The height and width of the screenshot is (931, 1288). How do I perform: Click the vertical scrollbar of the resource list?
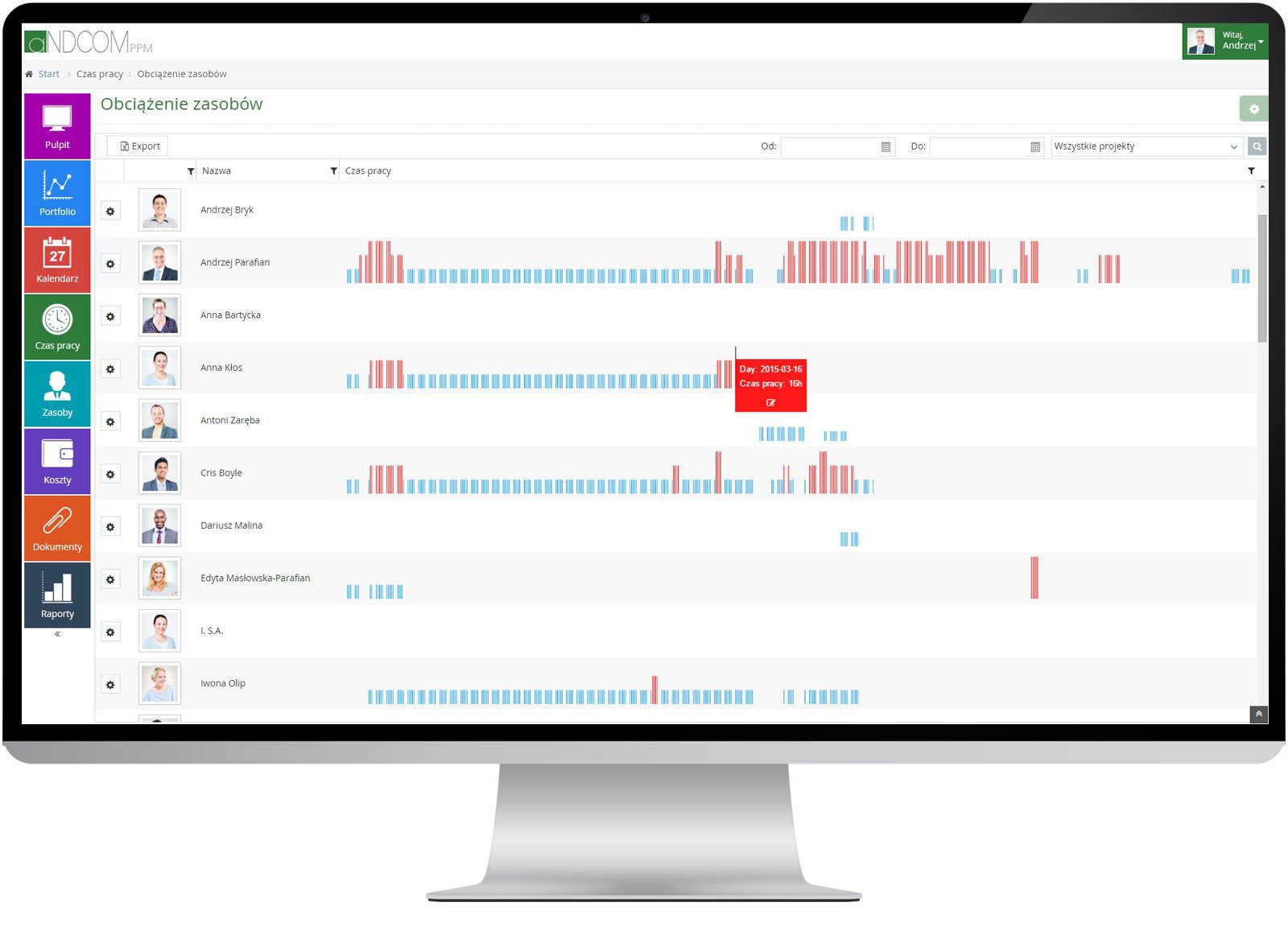[x=1261, y=278]
